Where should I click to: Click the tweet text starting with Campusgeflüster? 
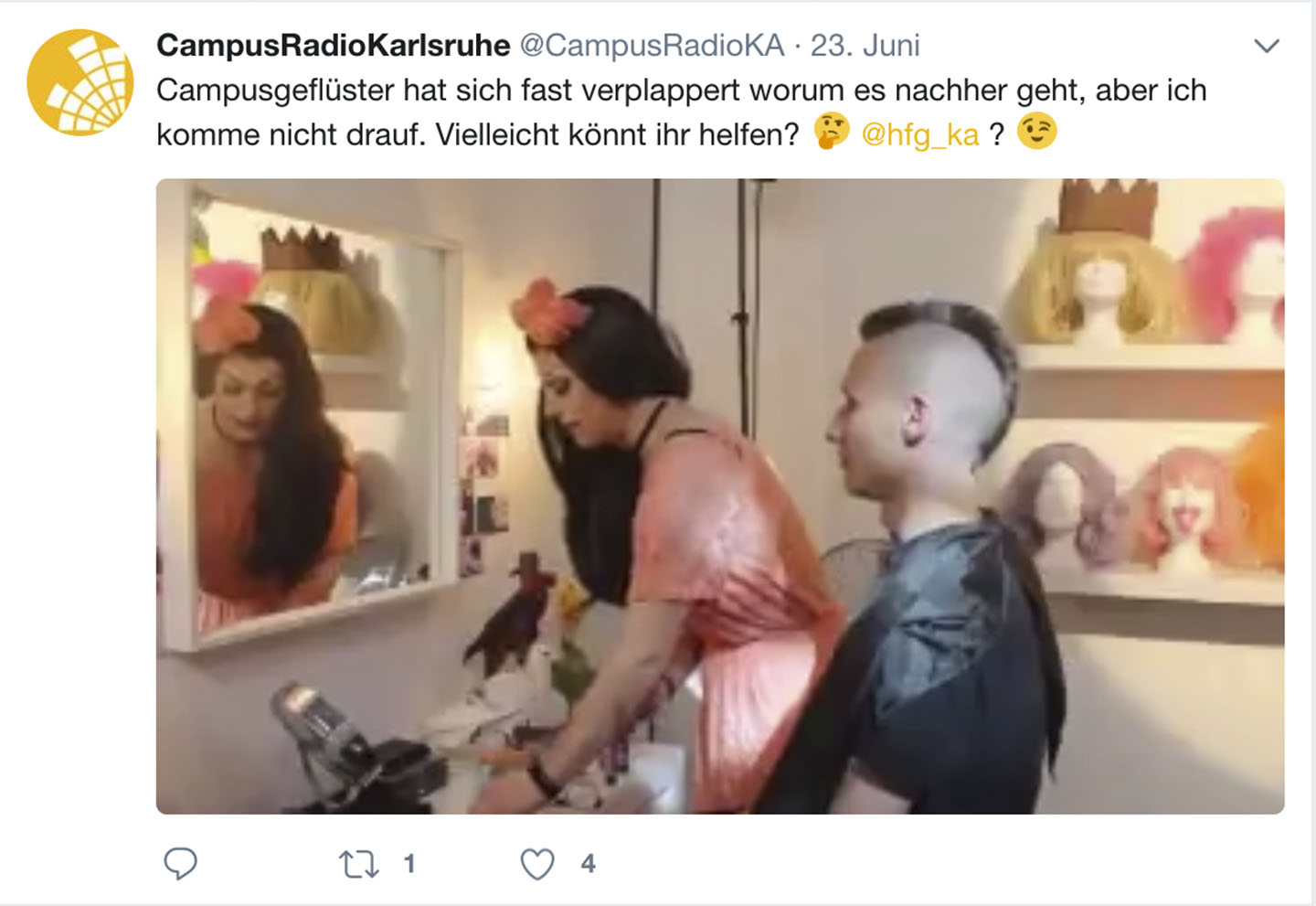click(x=682, y=112)
